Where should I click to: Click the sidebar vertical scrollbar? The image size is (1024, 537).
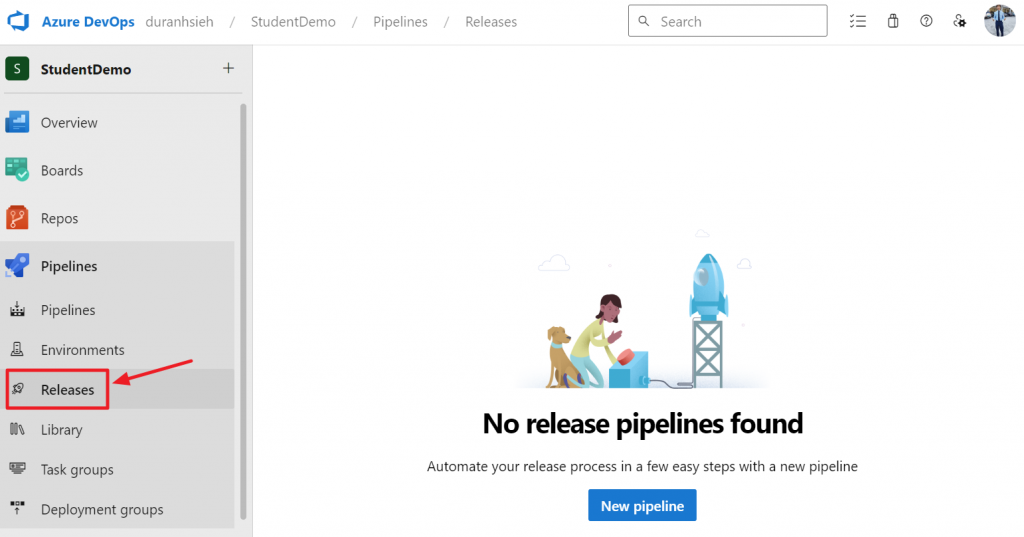click(244, 311)
